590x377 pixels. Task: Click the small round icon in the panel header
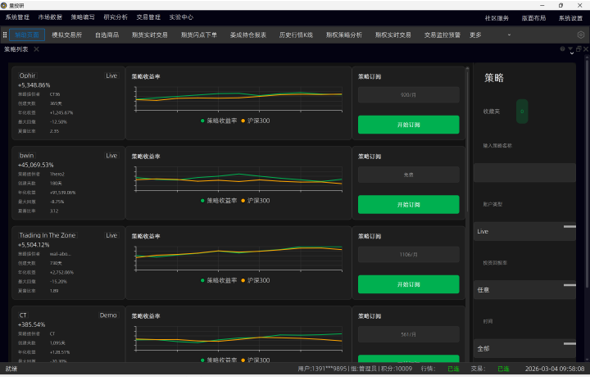(562, 49)
